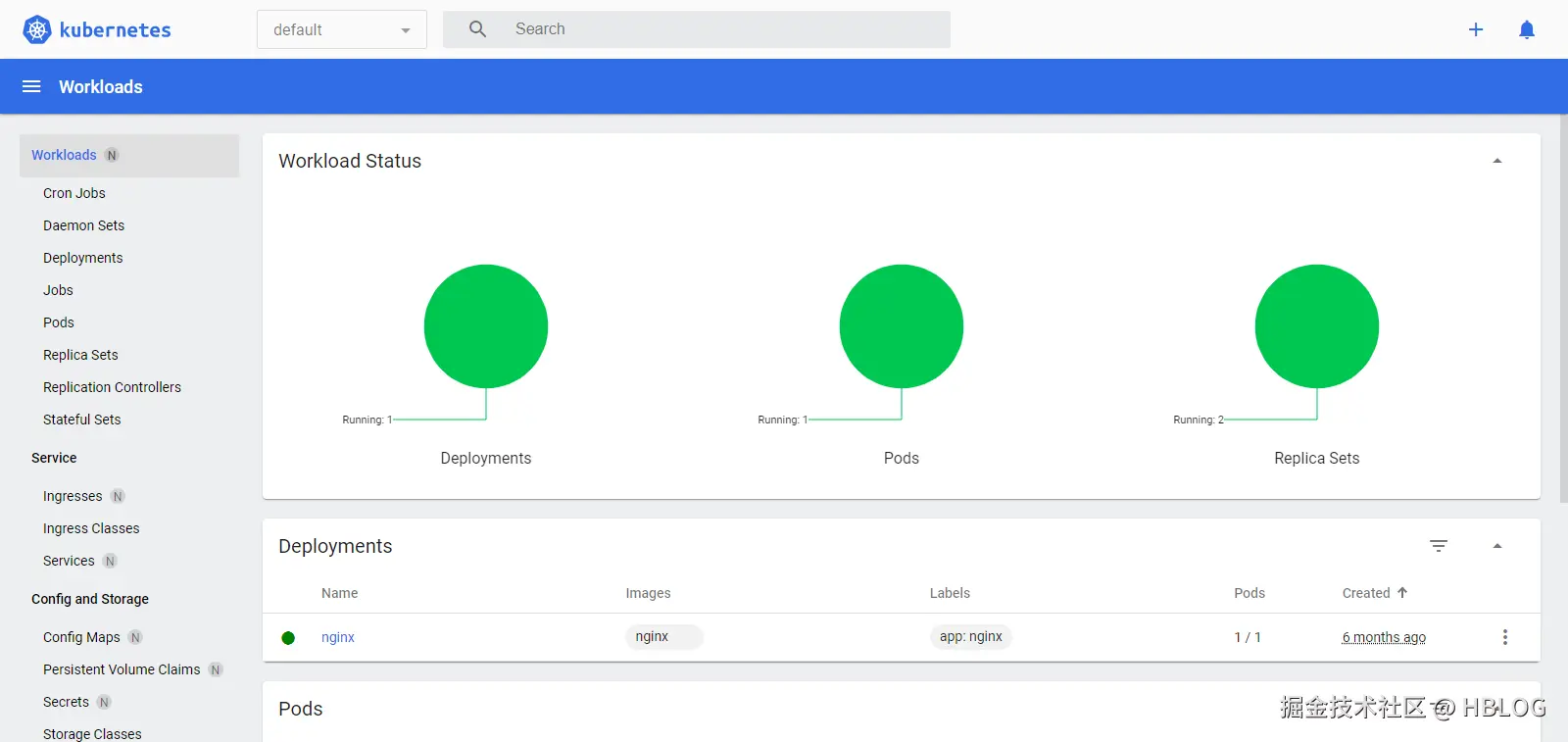
Task: Click the 1 / 1 pods value
Action: pos(1248,637)
